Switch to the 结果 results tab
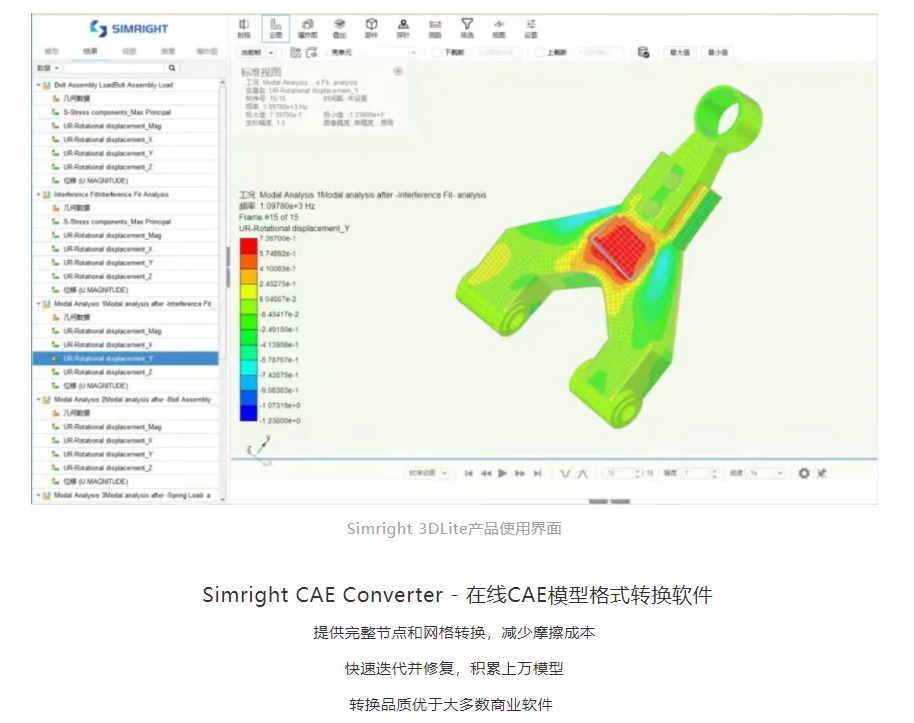 pos(90,51)
